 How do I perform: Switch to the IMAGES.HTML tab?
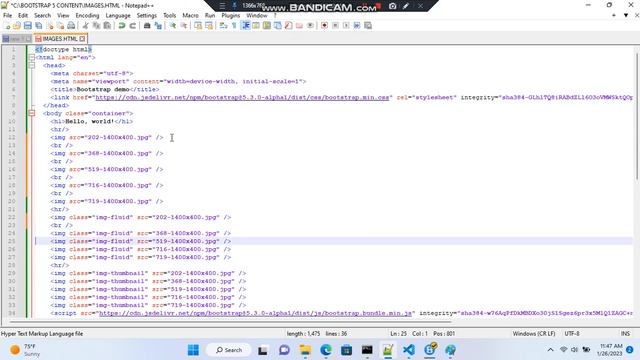click(x=60, y=39)
